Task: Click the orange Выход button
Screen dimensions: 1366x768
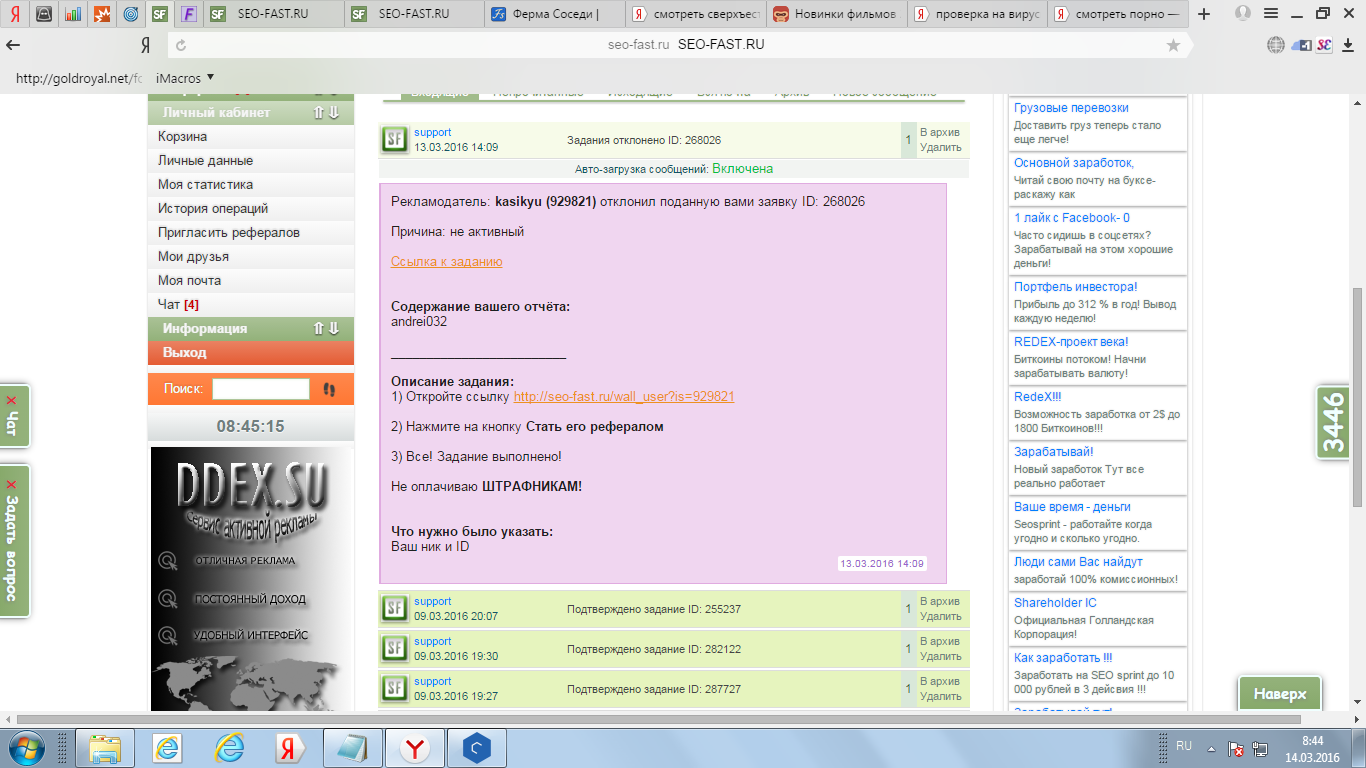Action: (251, 353)
